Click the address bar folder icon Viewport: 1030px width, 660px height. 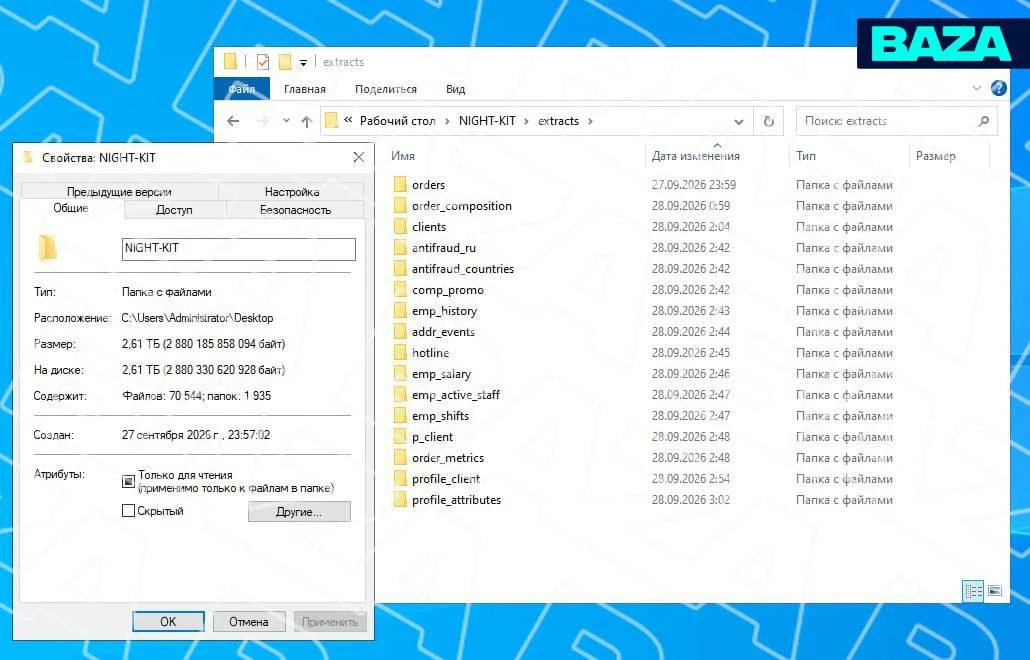pyautogui.click(x=331, y=121)
